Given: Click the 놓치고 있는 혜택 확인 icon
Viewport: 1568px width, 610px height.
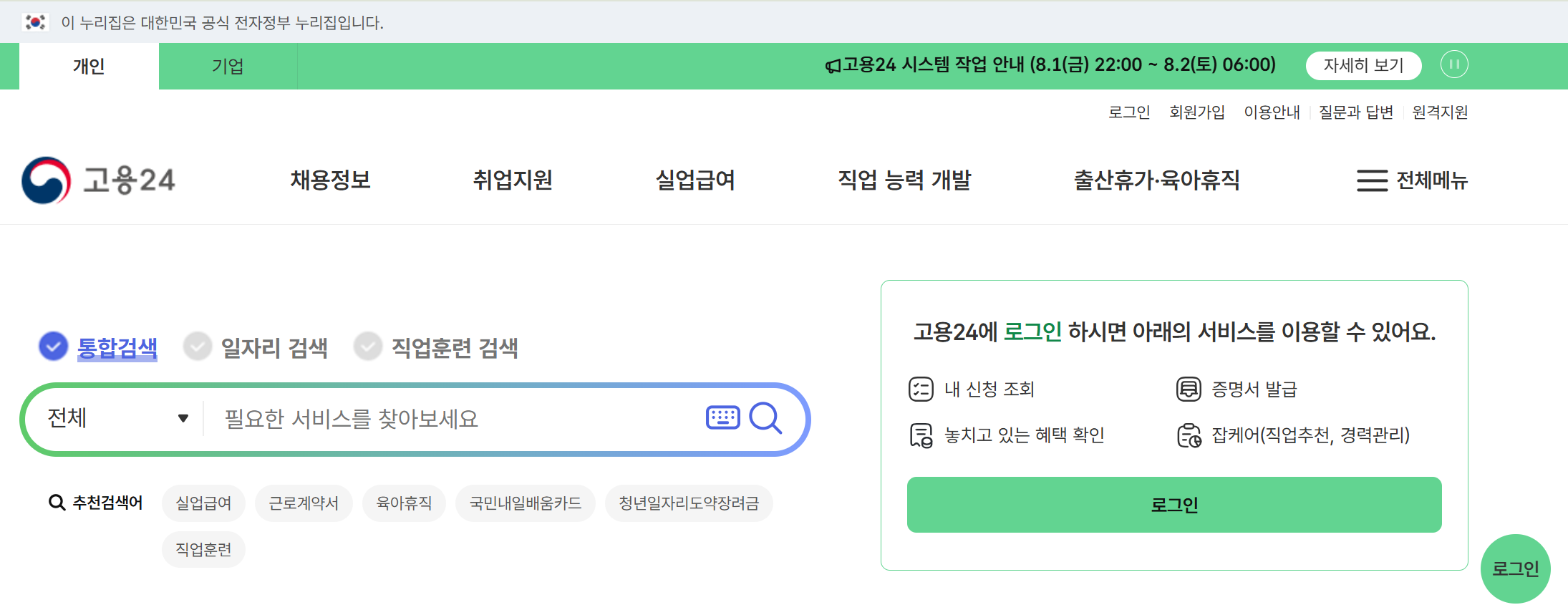Looking at the screenshot, I should click(920, 435).
